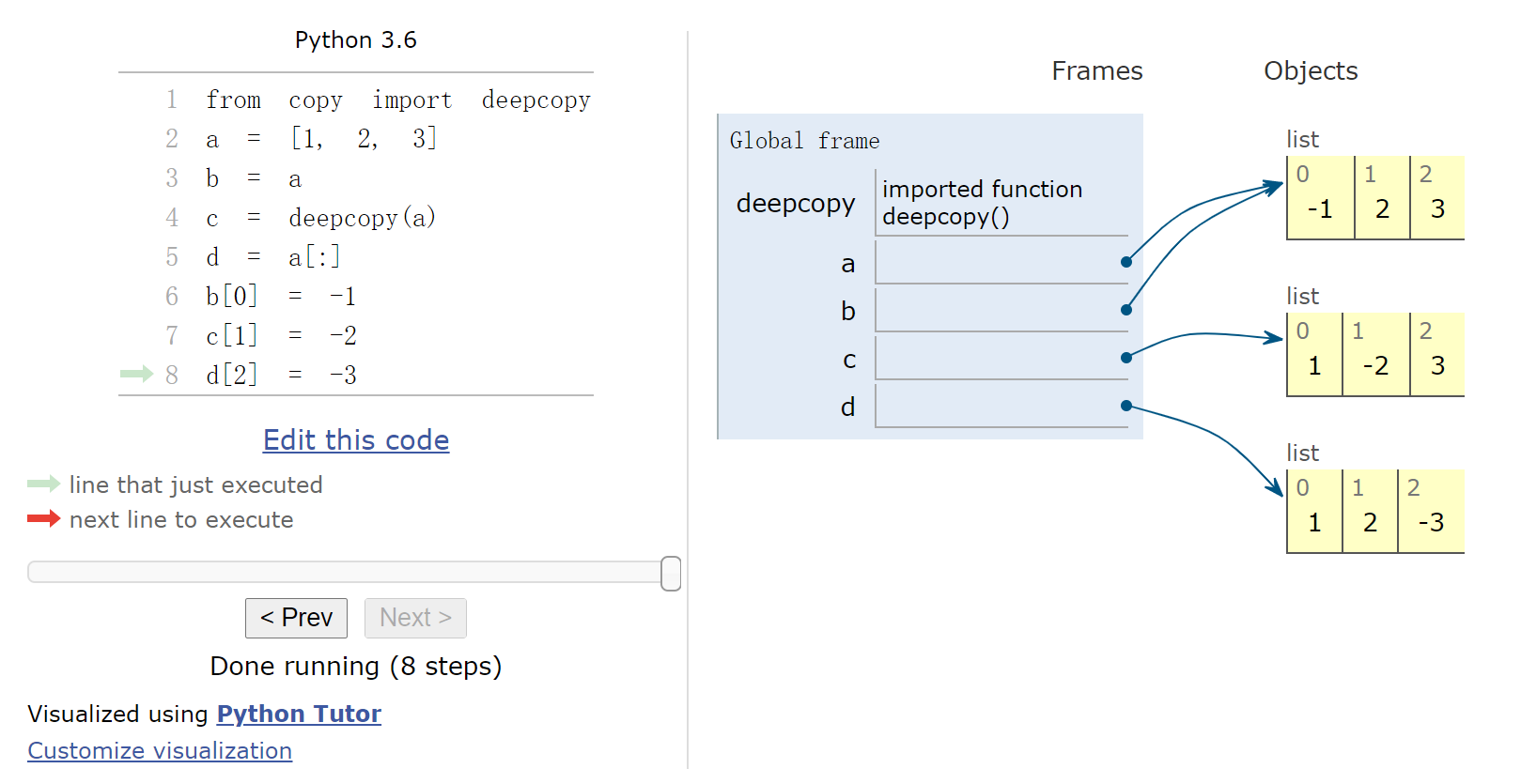The image size is (1521, 784).
Task: Select the pointer dot for variable b
Action: point(1125,310)
